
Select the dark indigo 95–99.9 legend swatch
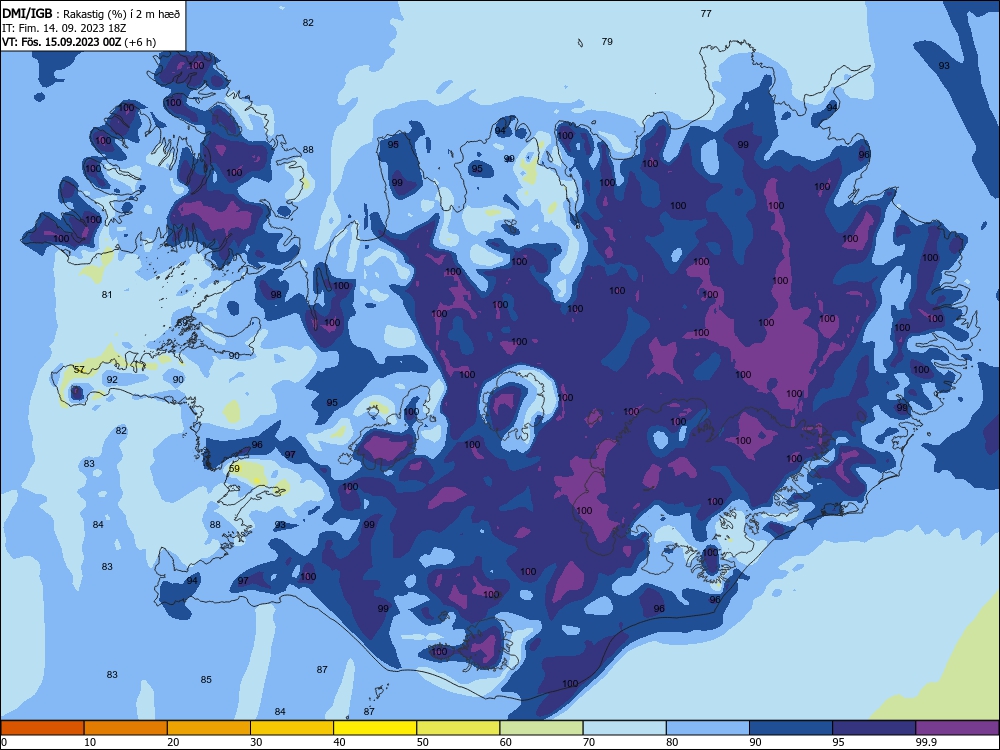click(874, 728)
